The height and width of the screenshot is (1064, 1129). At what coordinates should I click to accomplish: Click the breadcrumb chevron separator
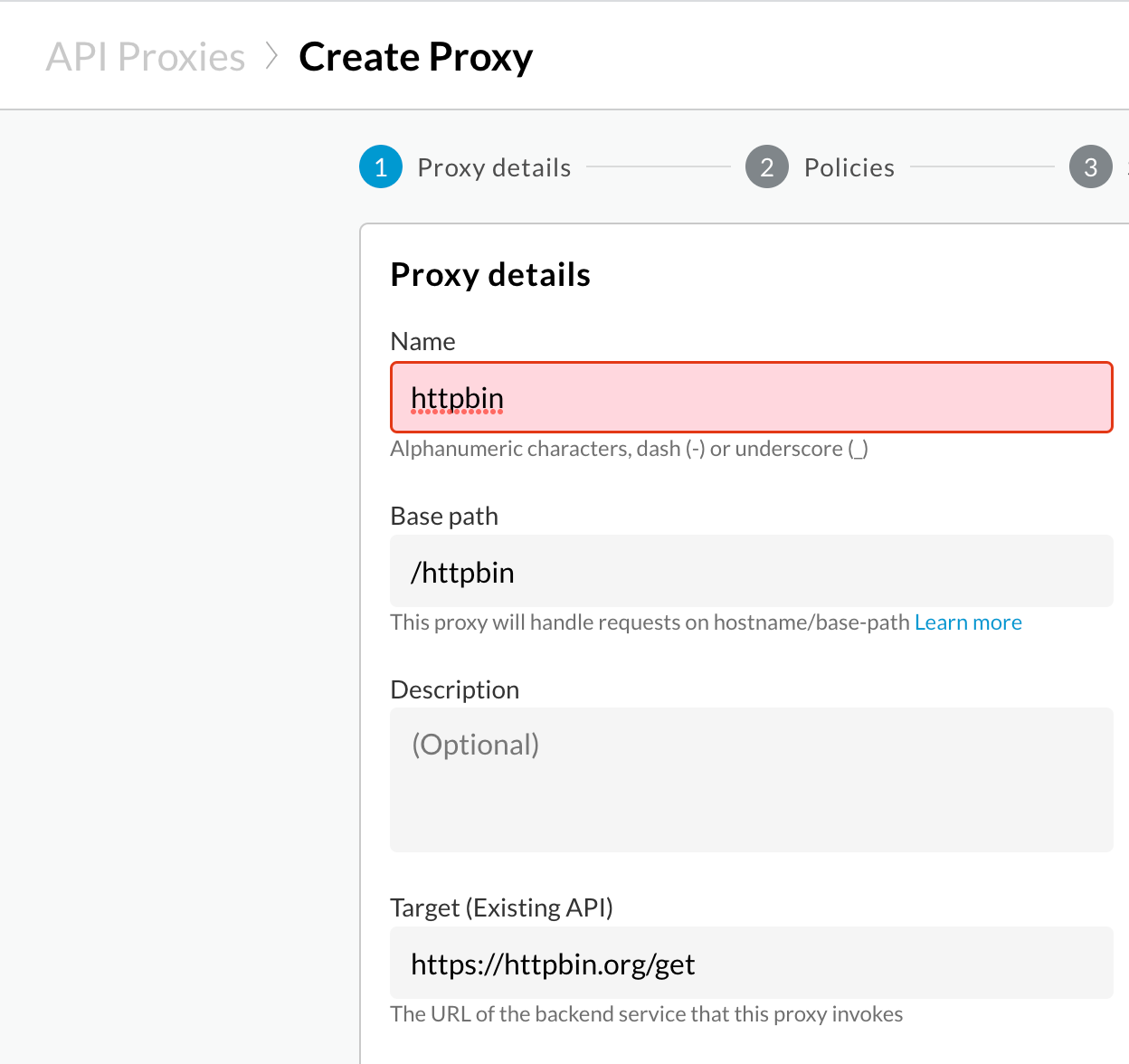(x=271, y=56)
